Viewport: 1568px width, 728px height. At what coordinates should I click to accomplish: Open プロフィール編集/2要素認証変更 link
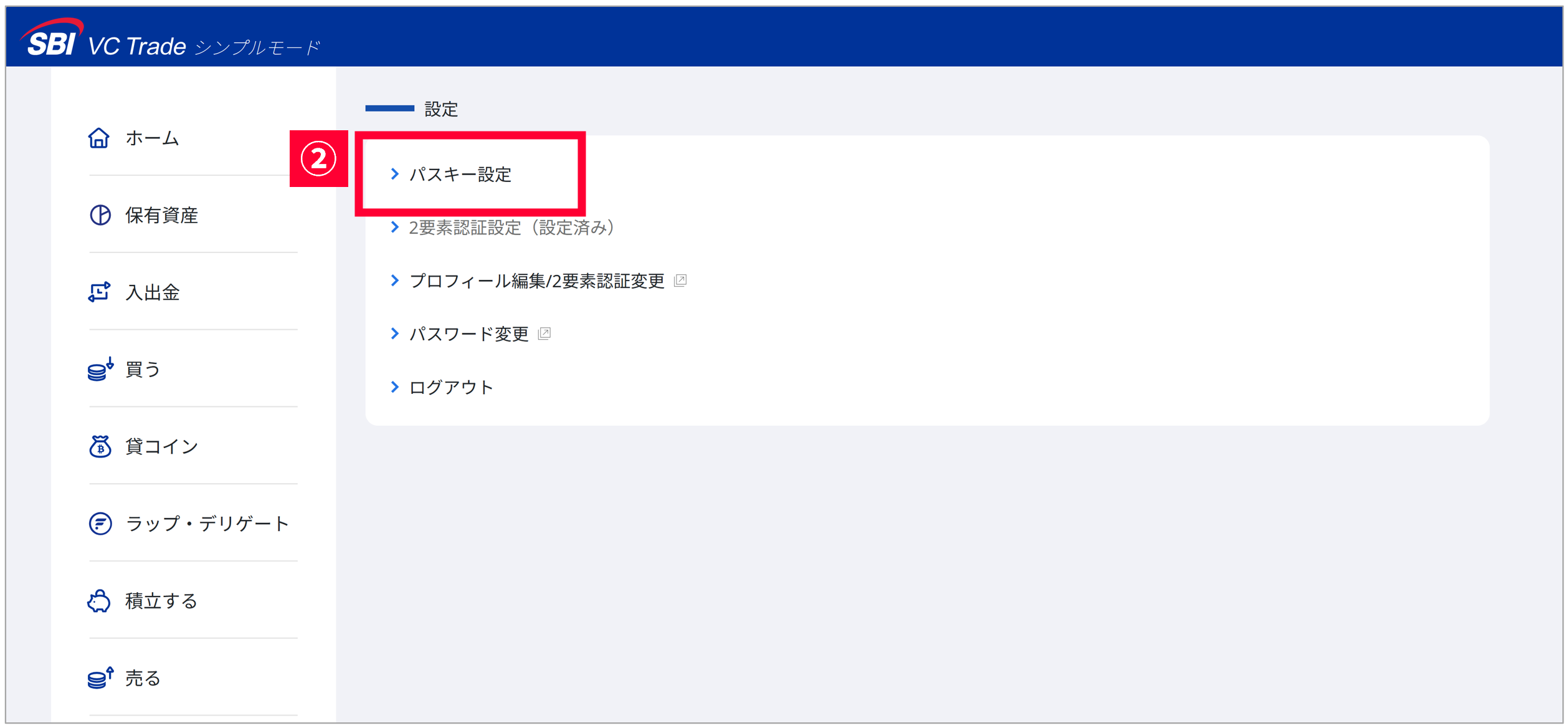[537, 281]
